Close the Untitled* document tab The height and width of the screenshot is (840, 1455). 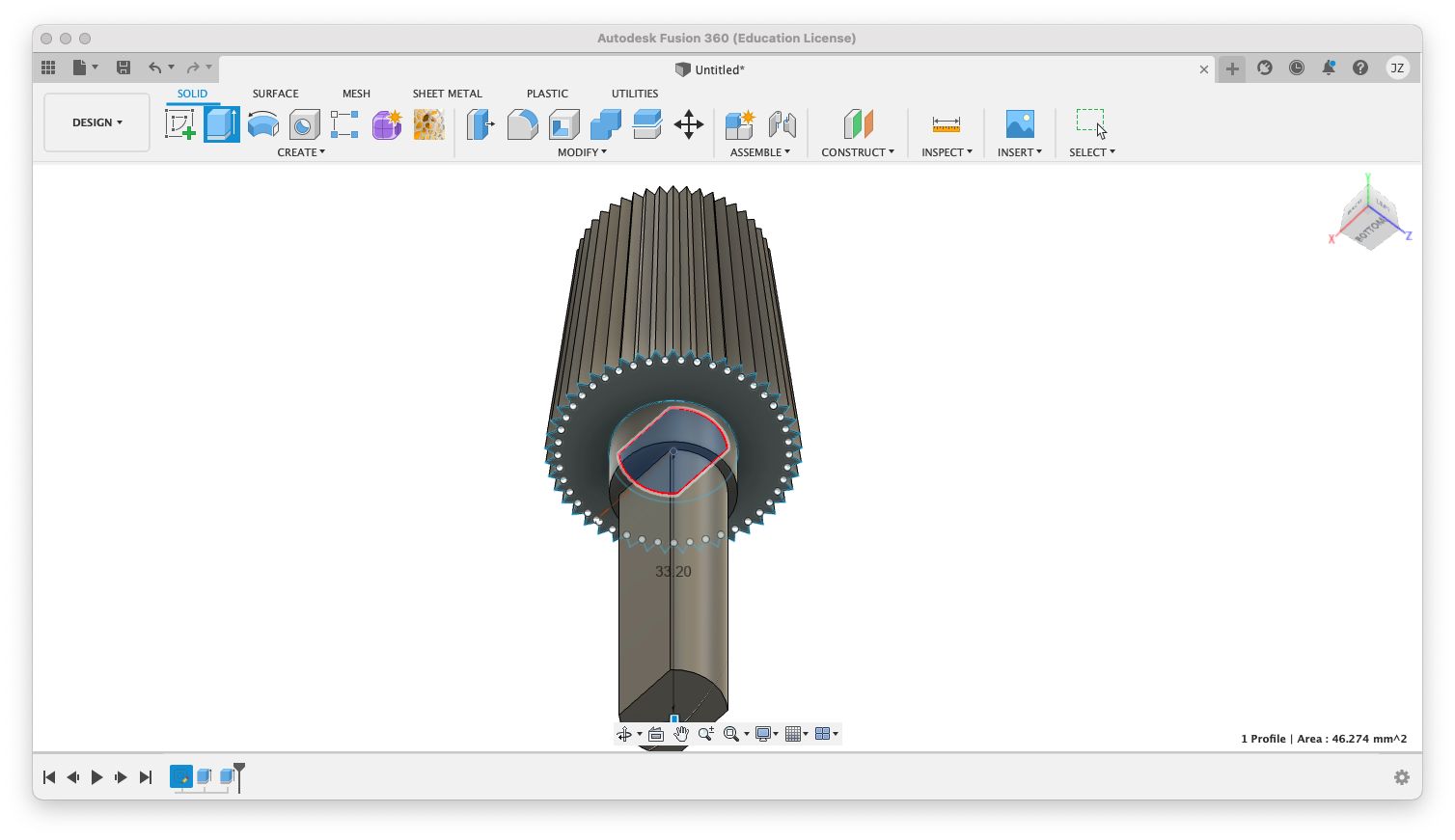click(1204, 69)
